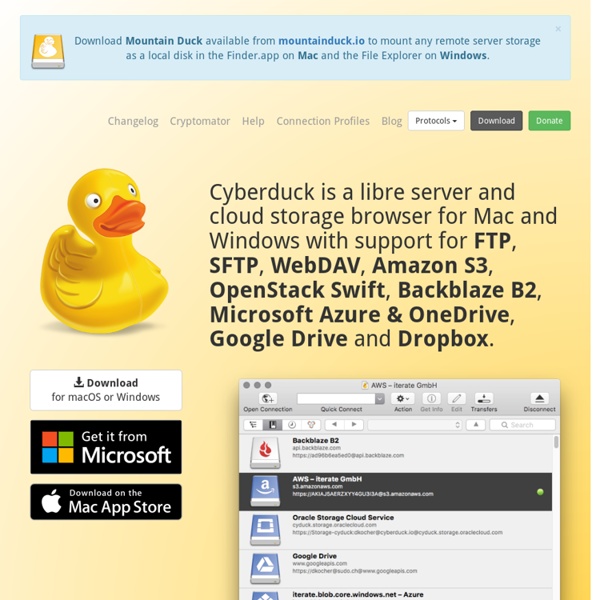600x600 pixels.
Task: Go up to parent folder arrow
Action: pyautogui.click(x=476, y=425)
